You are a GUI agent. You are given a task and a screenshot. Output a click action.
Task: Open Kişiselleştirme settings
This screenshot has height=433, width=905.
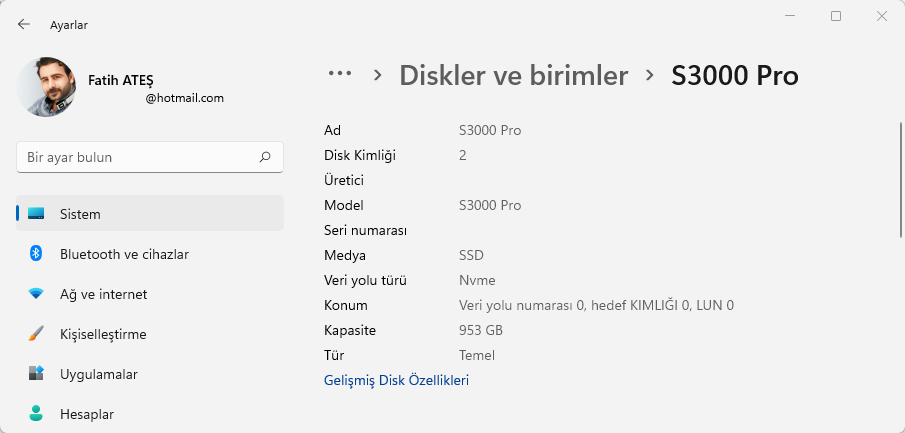point(150,334)
